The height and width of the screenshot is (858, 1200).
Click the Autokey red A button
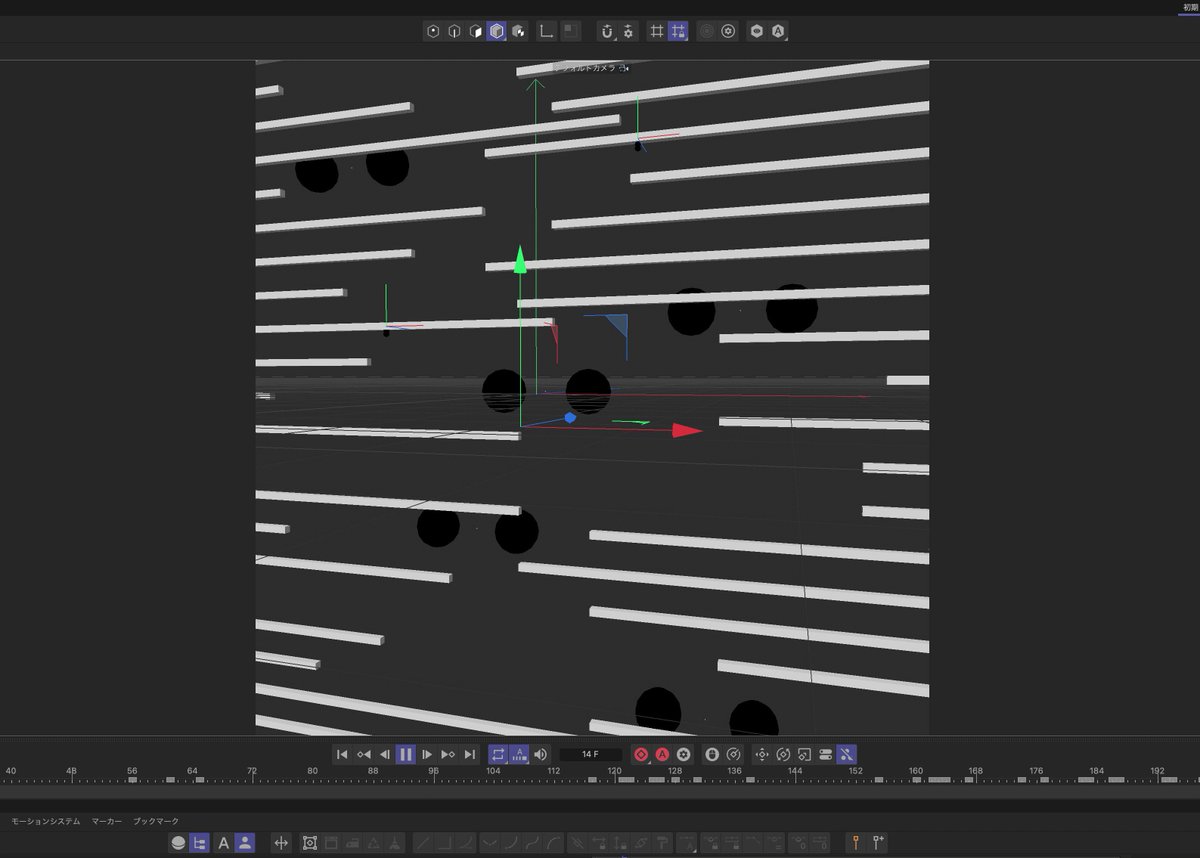662,754
